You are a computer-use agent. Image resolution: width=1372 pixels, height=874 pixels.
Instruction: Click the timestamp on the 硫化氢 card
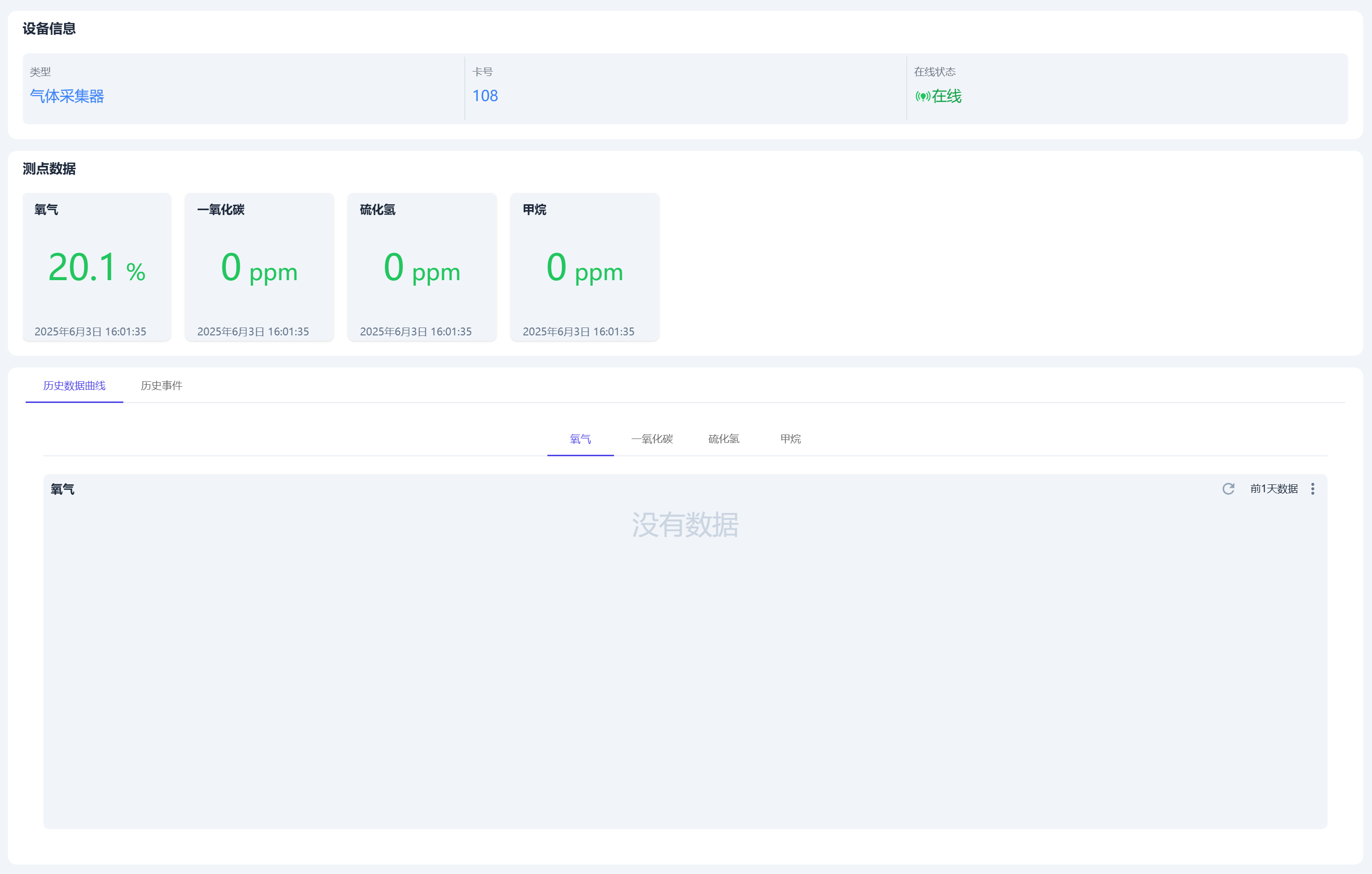(416, 331)
